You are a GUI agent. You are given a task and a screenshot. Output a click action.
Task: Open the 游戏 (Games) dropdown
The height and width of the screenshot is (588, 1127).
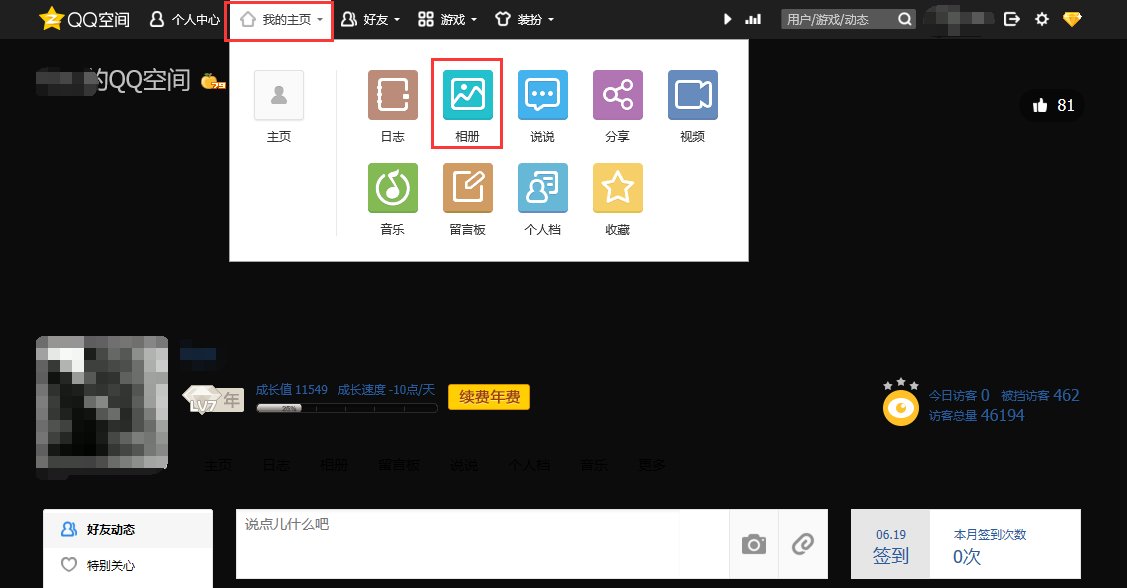[447, 18]
